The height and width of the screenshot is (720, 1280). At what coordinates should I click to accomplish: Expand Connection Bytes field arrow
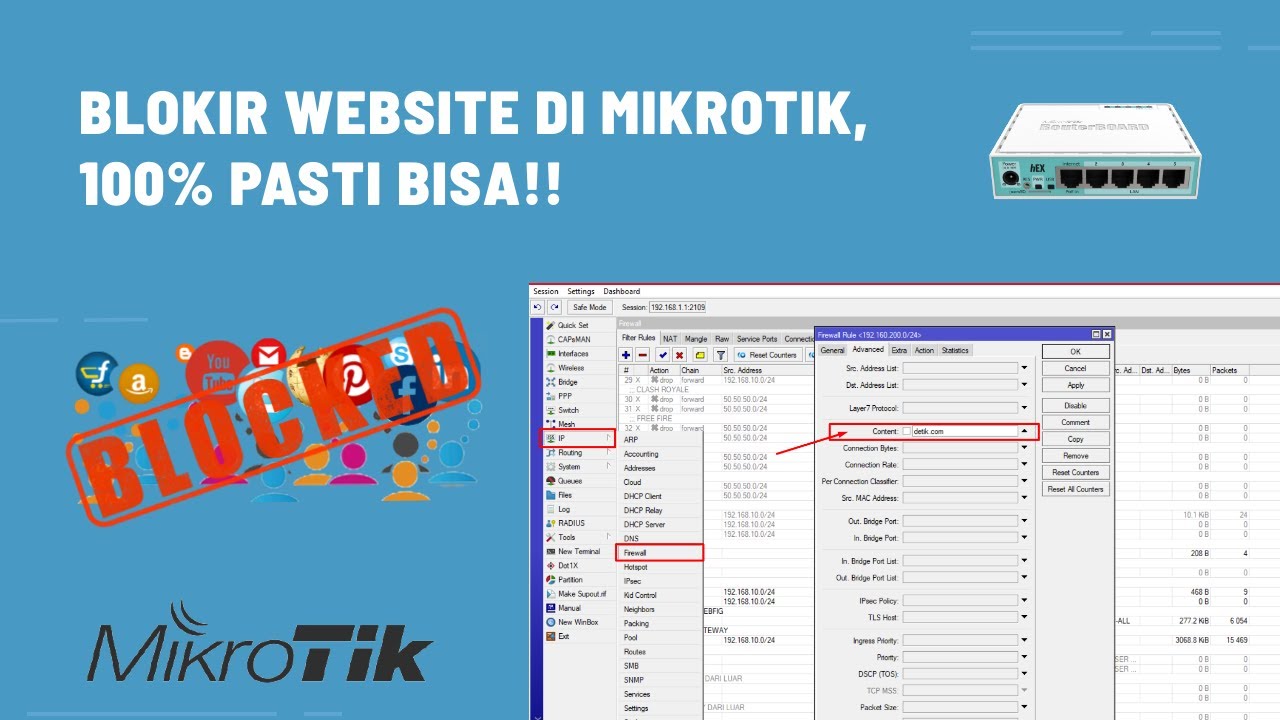1024,448
